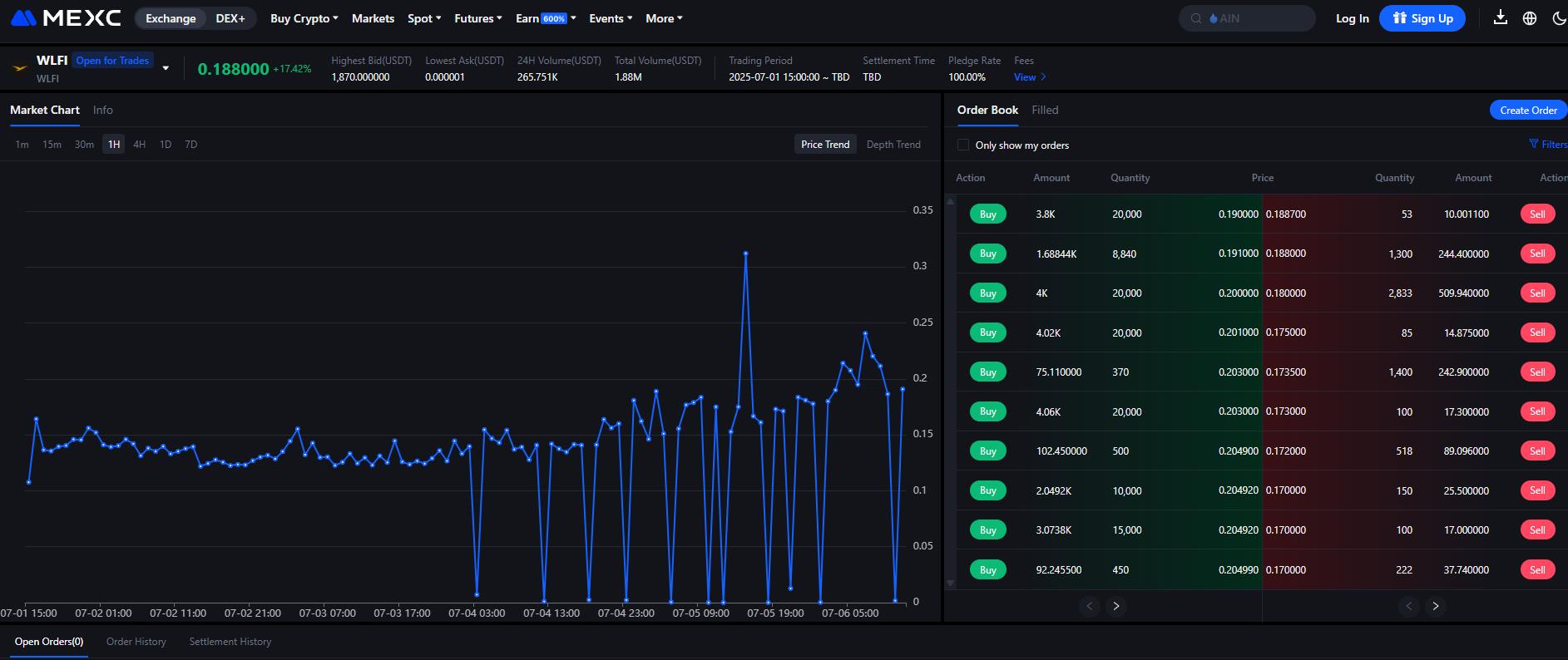Select the 1m chart interval

22,145
